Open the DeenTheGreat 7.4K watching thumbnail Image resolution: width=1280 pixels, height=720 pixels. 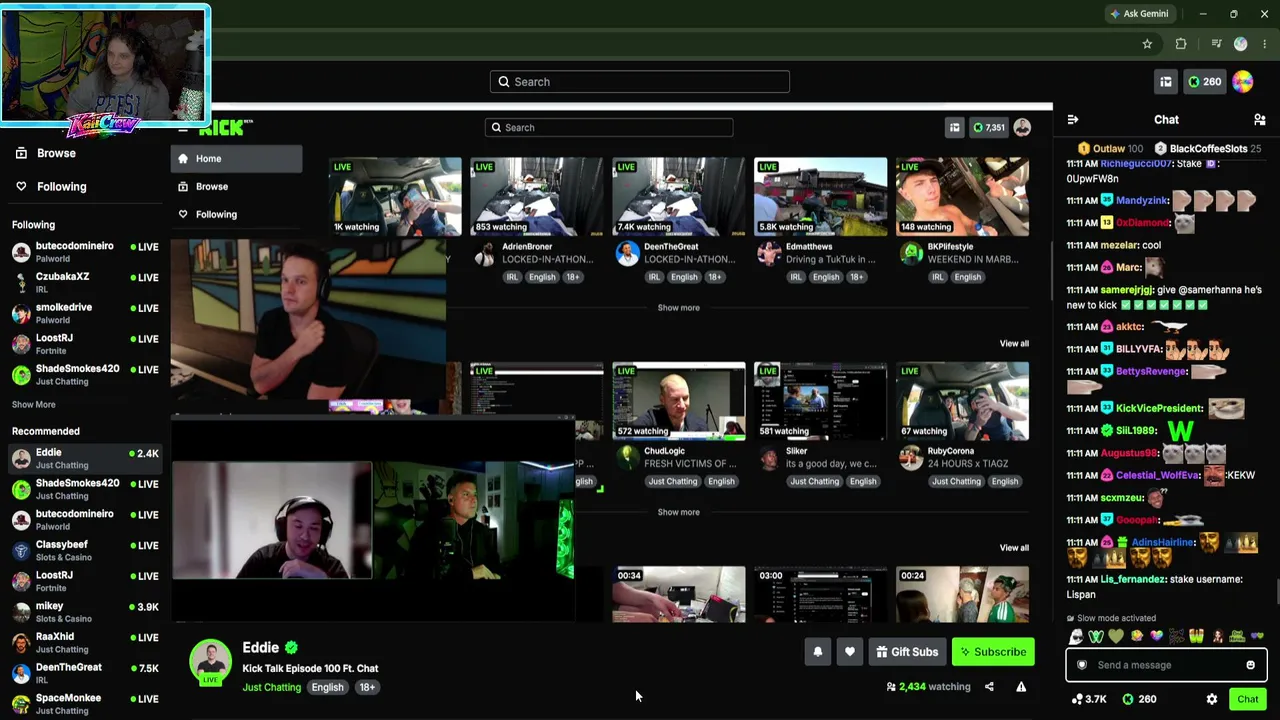point(679,196)
